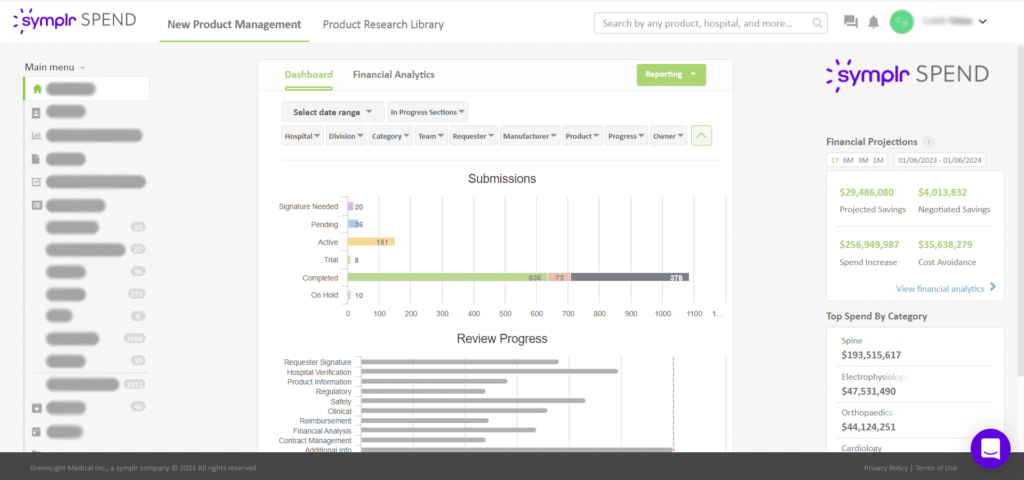
Task: Open the Category filter dropdown
Action: click(x=391, y=136)
